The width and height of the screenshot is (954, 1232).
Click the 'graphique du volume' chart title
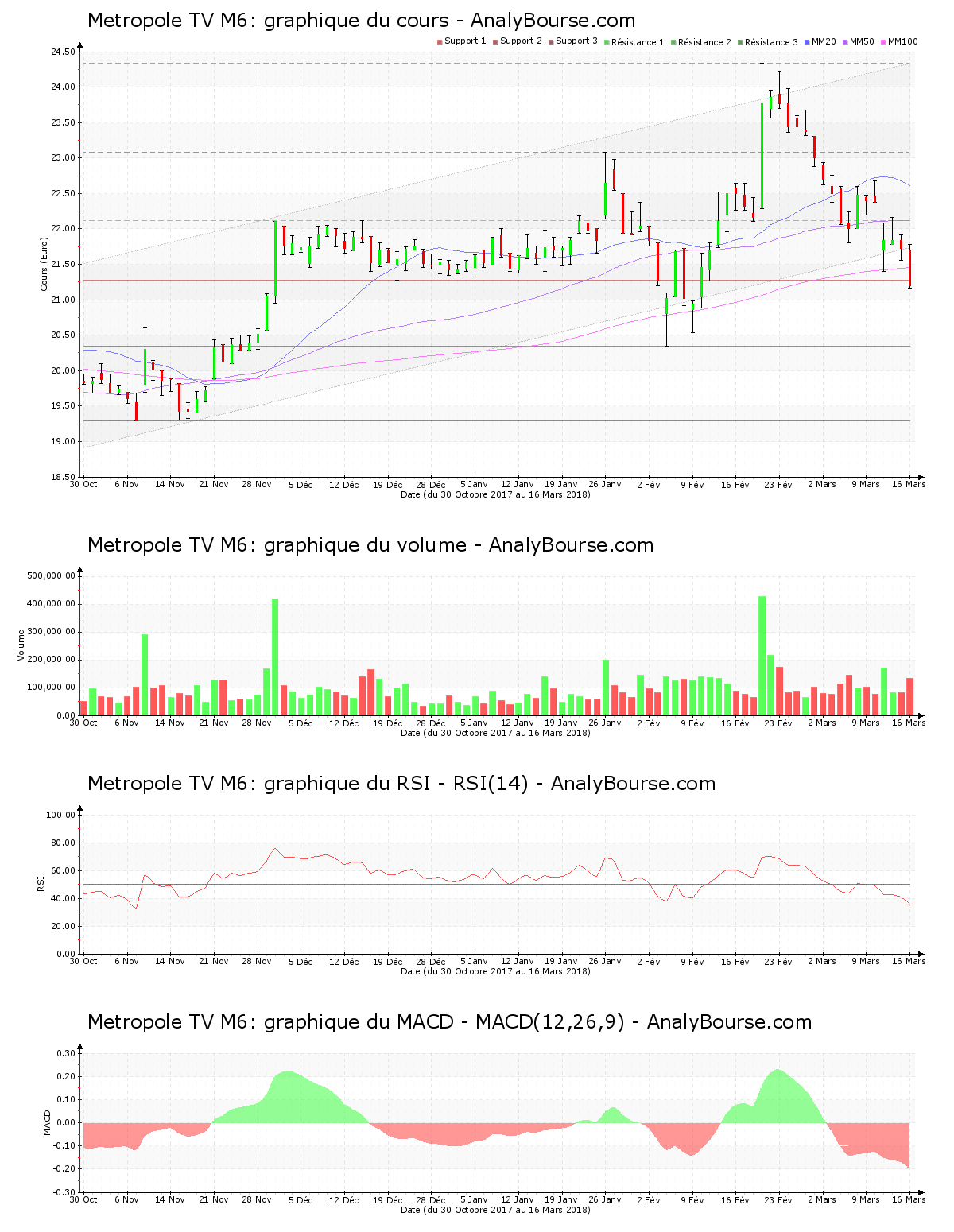coord(370,545)
